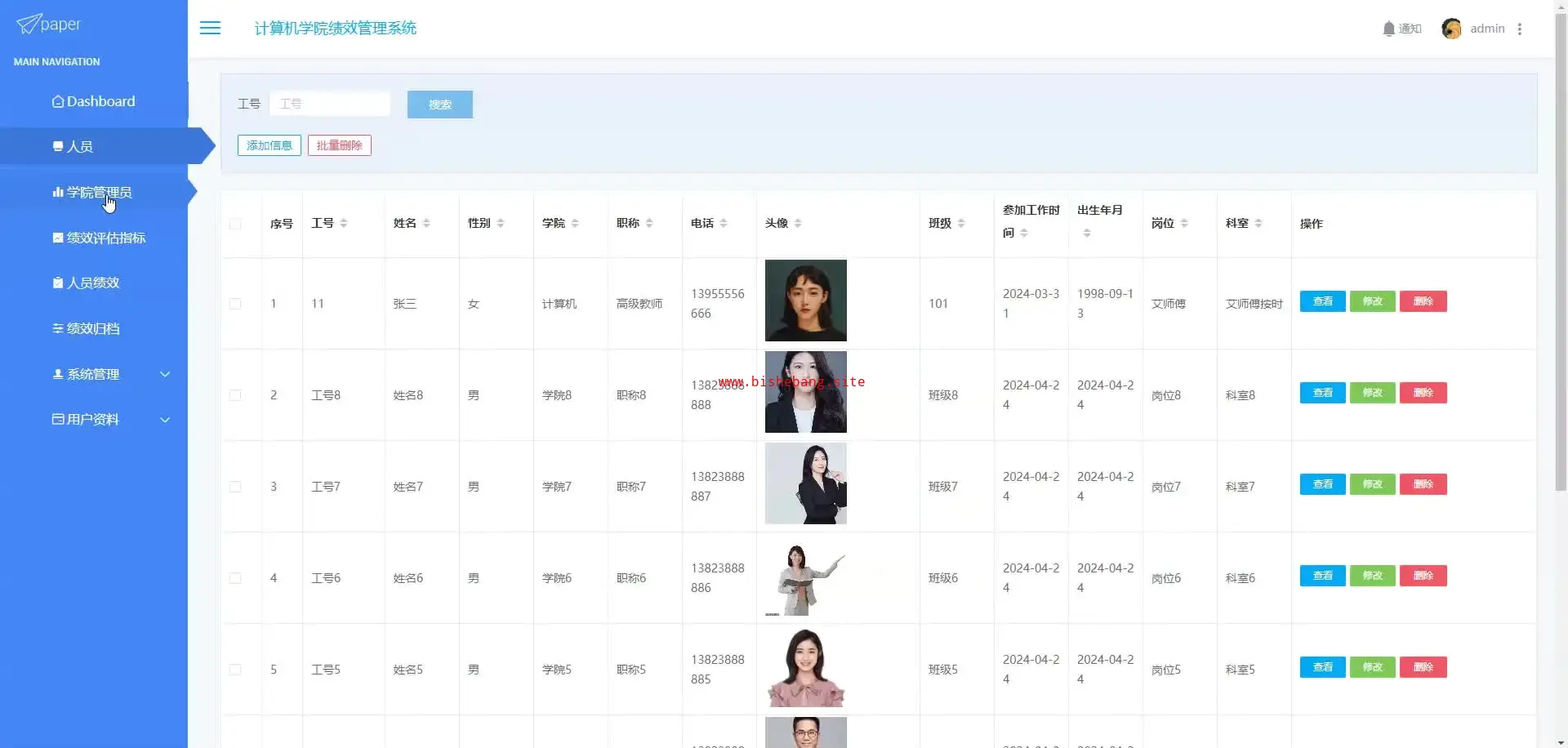Open the three-dot menu beside admin

pos(1519,29)
